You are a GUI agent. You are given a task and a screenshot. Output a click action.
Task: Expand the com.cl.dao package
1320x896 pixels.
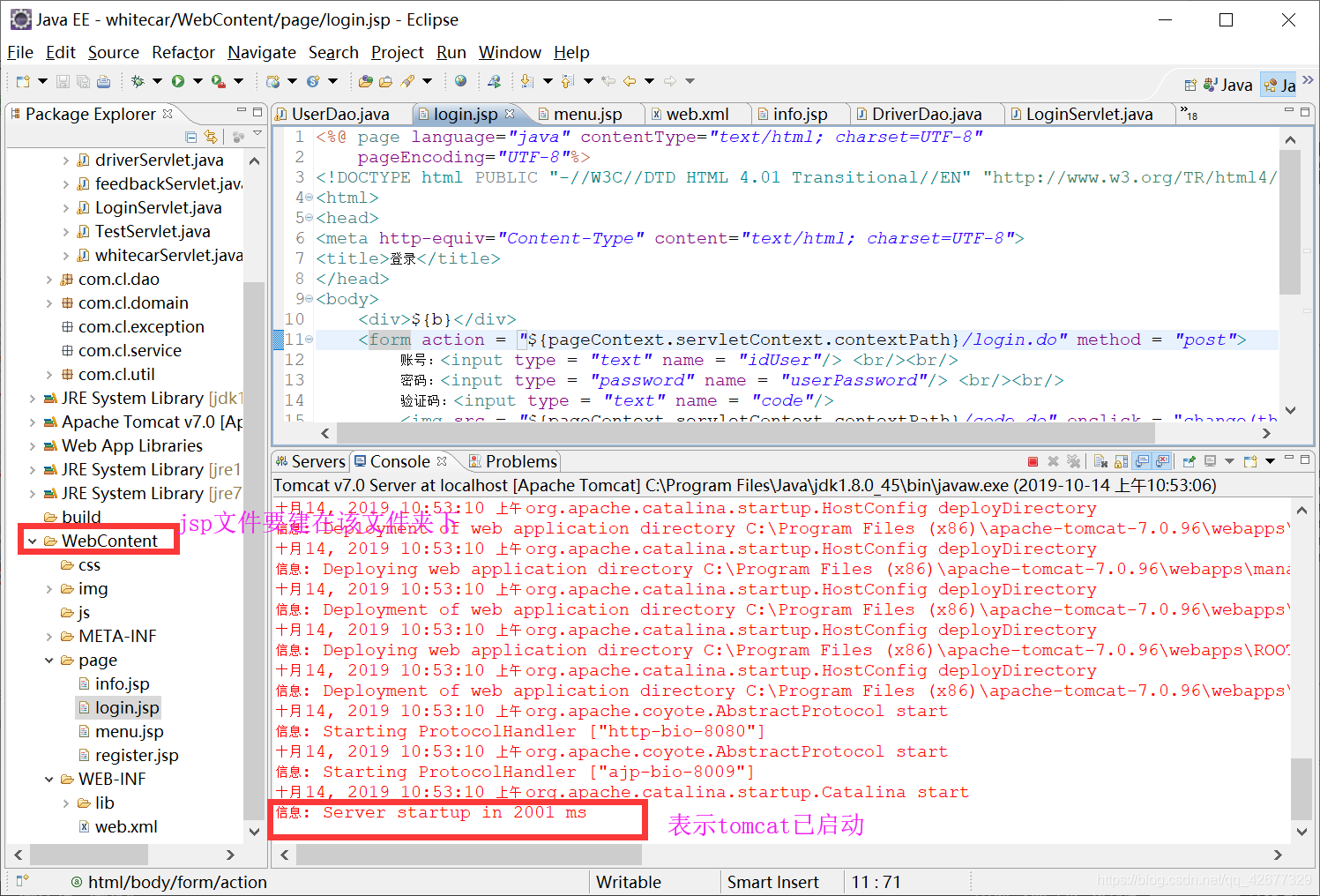[x=49, y=279]
